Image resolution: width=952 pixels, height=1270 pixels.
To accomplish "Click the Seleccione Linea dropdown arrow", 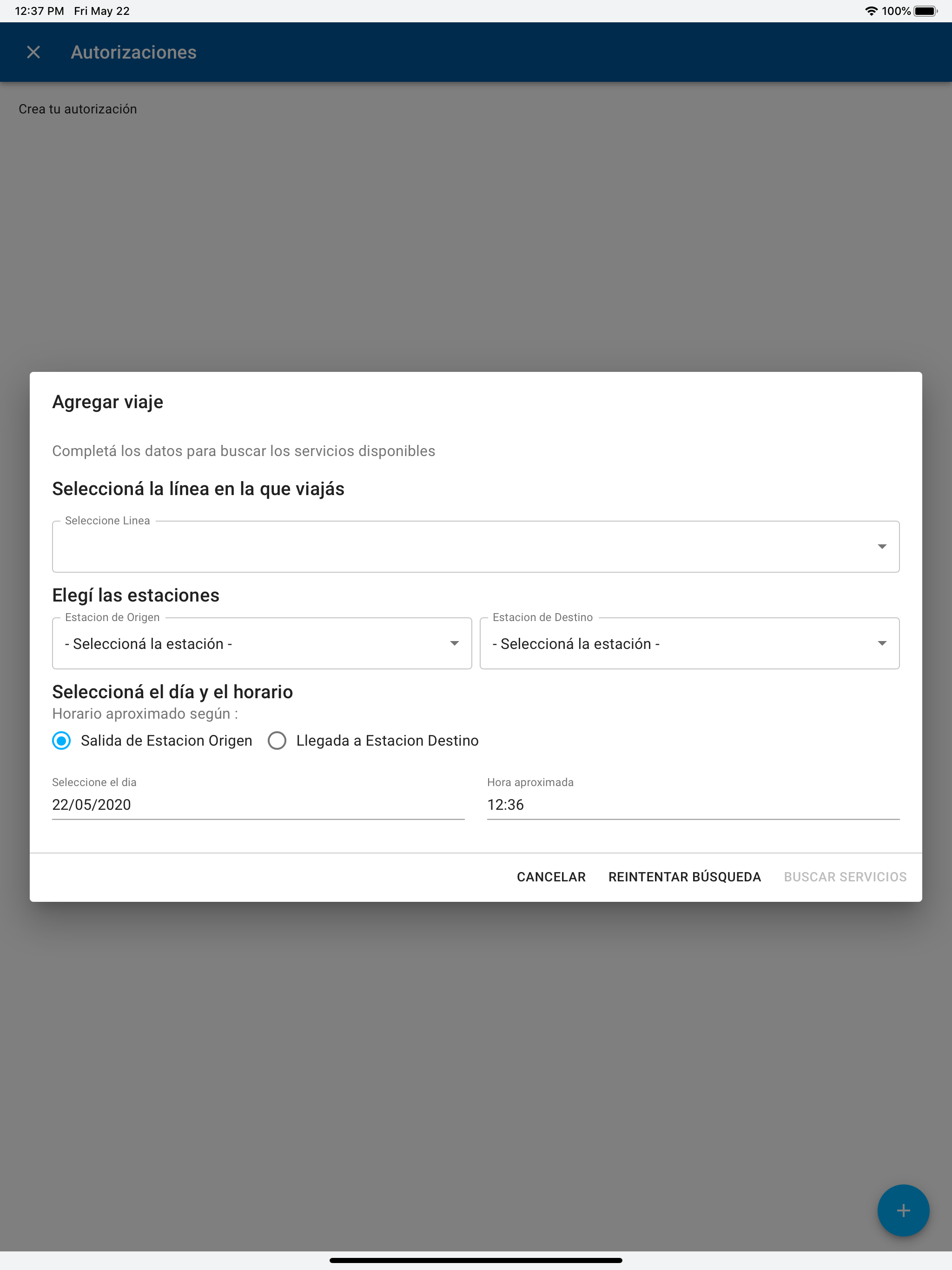I will (882, 547).
